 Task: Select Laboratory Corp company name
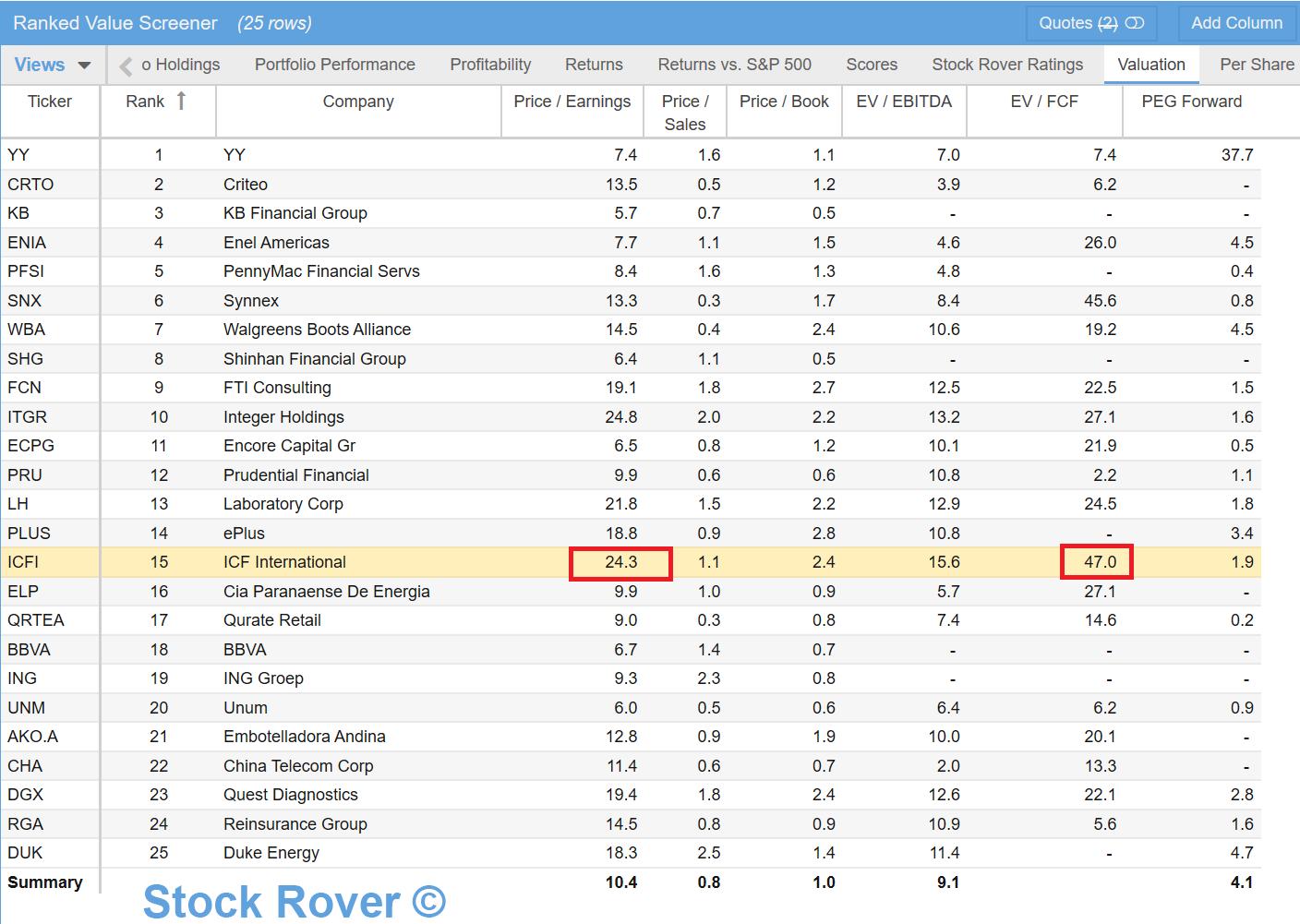pyautogui.click(x=283, y=504)
